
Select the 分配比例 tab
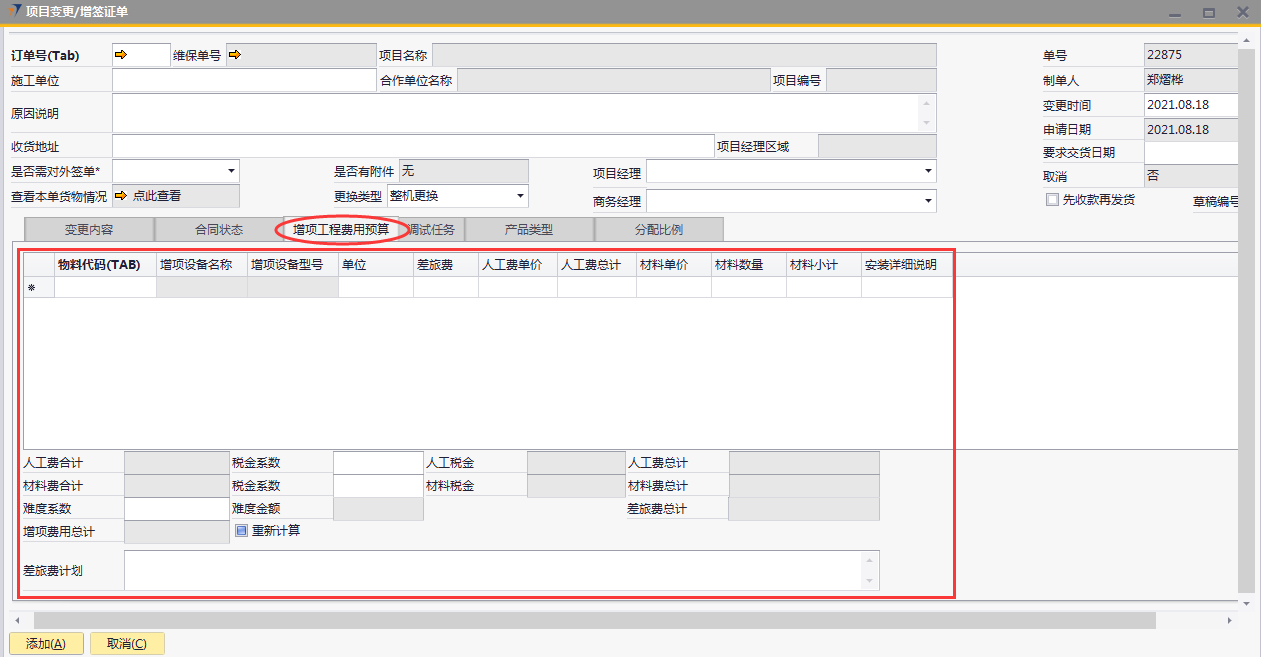click(x=658, y=230)
